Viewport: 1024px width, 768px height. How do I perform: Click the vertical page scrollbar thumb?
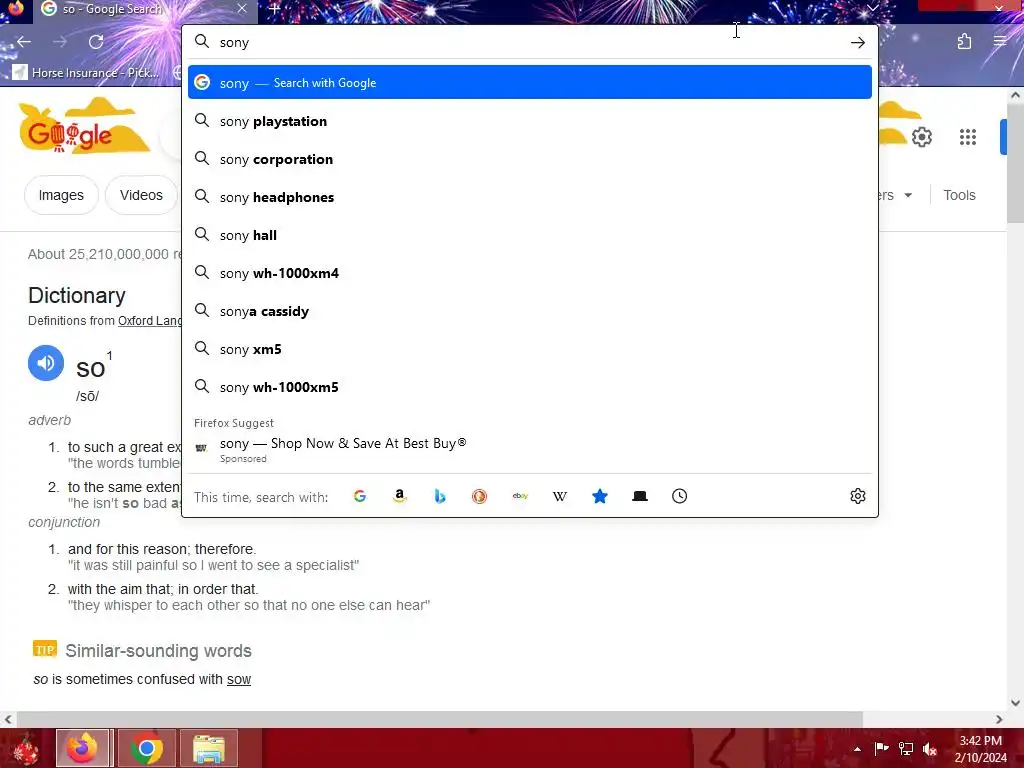pyautogui.click(x=1015, y=163)
